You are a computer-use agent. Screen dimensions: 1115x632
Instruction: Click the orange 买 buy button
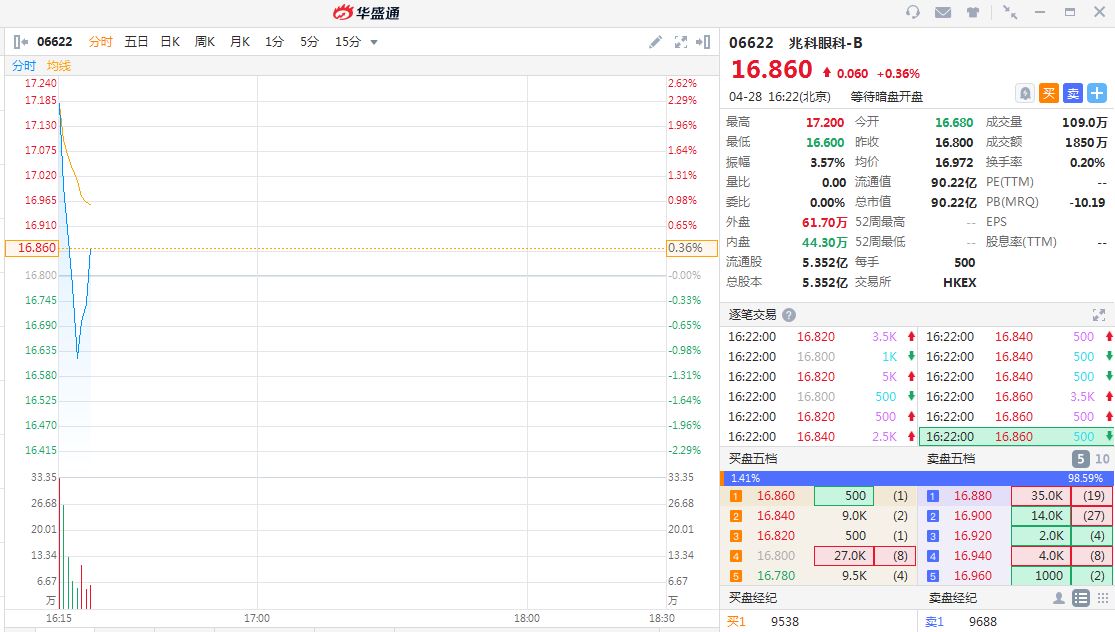pyautogui.click(x=1049, y=93)
